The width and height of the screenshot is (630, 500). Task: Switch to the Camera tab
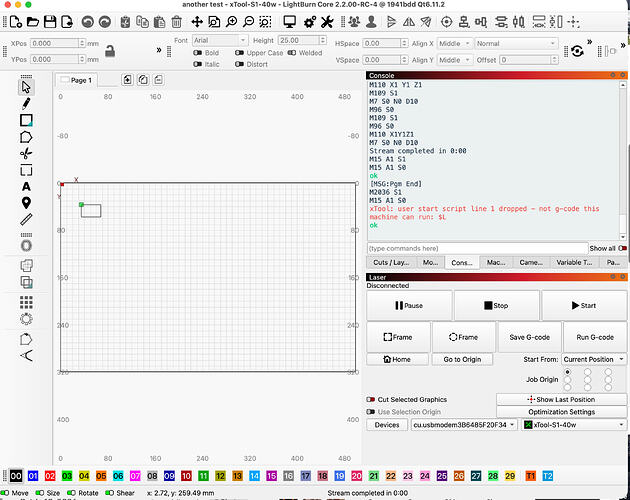click(531, 262)
